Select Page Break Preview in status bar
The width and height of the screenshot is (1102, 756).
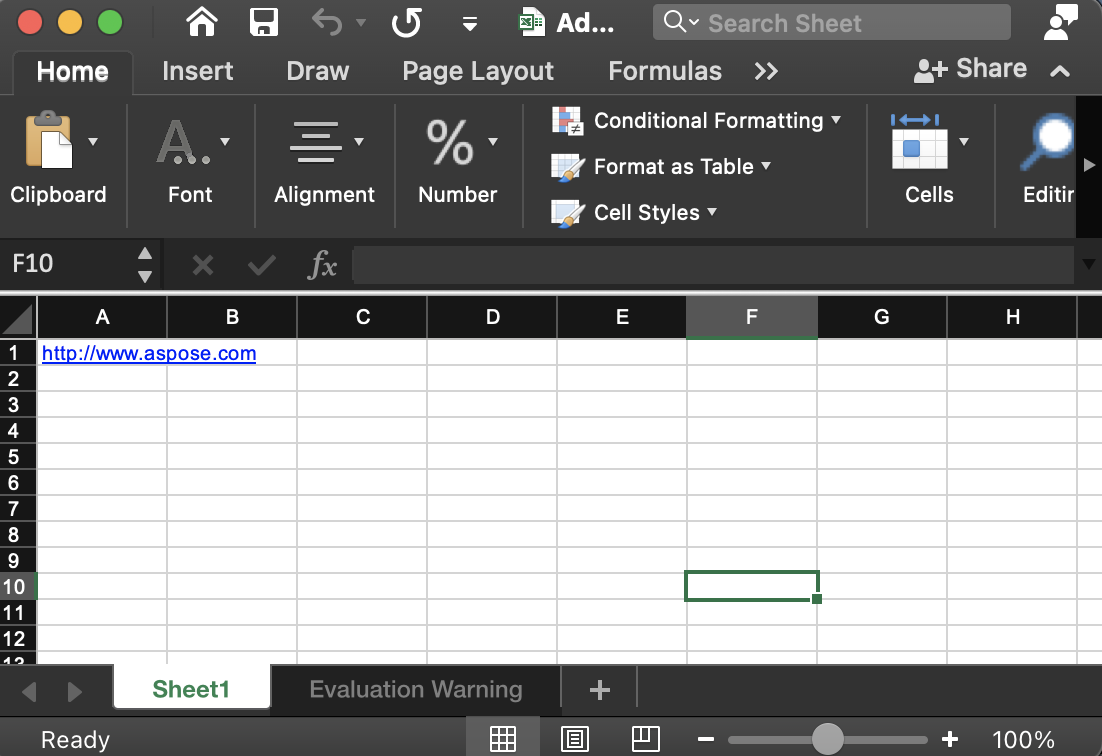click(x=645, y=739)
